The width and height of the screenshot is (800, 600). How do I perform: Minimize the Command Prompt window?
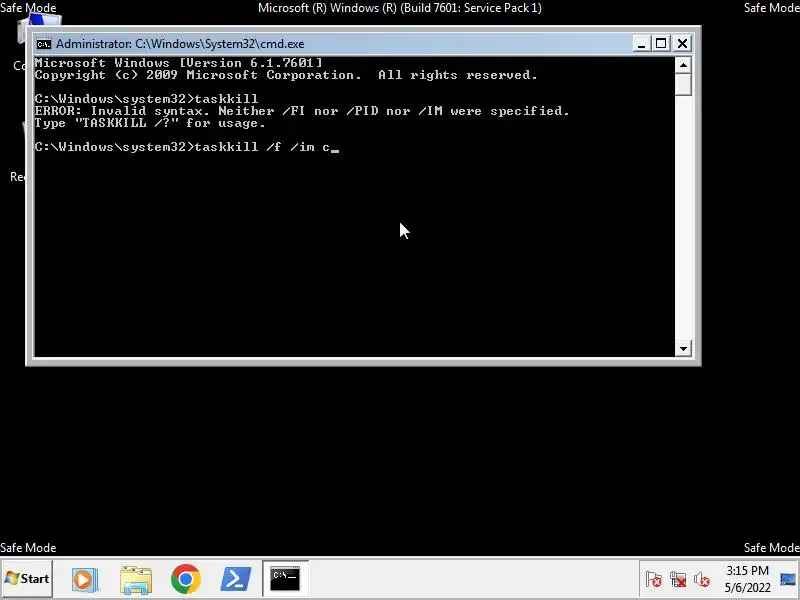pyautogui.click(x=641, y=44)
